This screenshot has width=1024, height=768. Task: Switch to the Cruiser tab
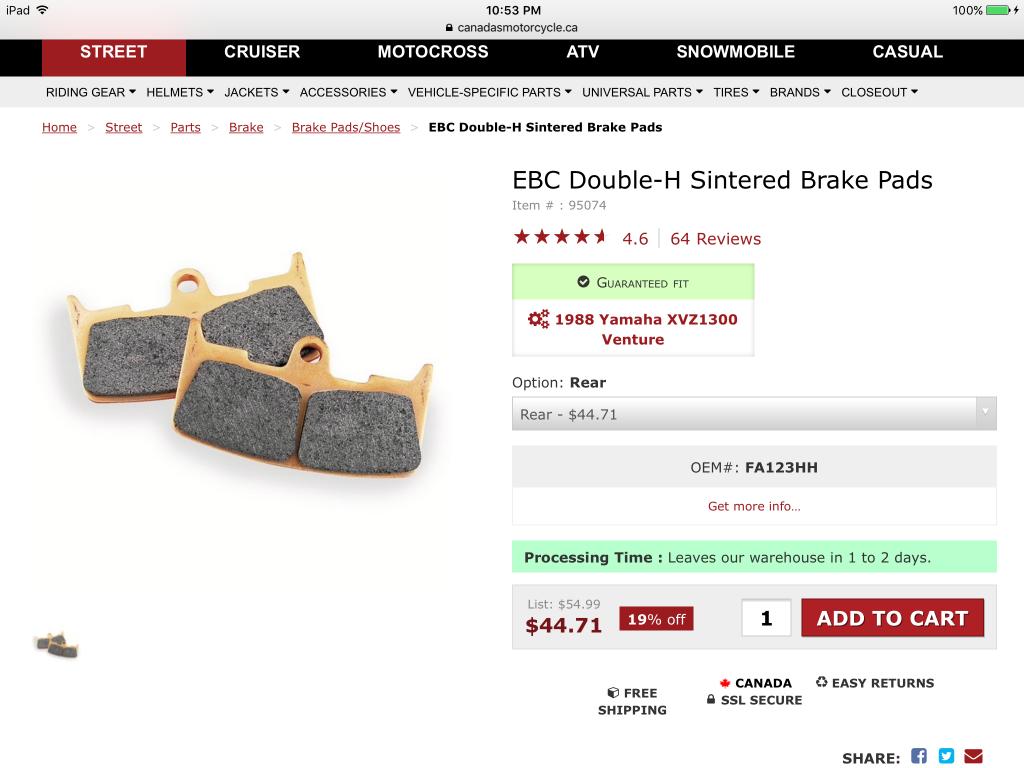click(x=262, y=52)
